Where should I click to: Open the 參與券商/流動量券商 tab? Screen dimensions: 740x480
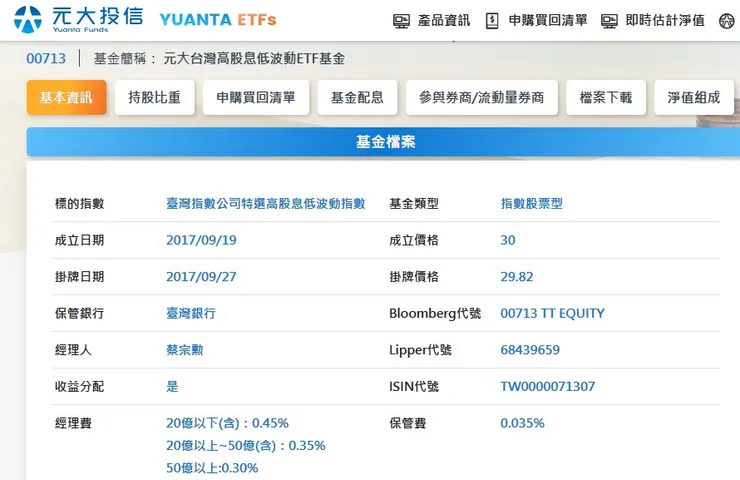pos(482,97)
